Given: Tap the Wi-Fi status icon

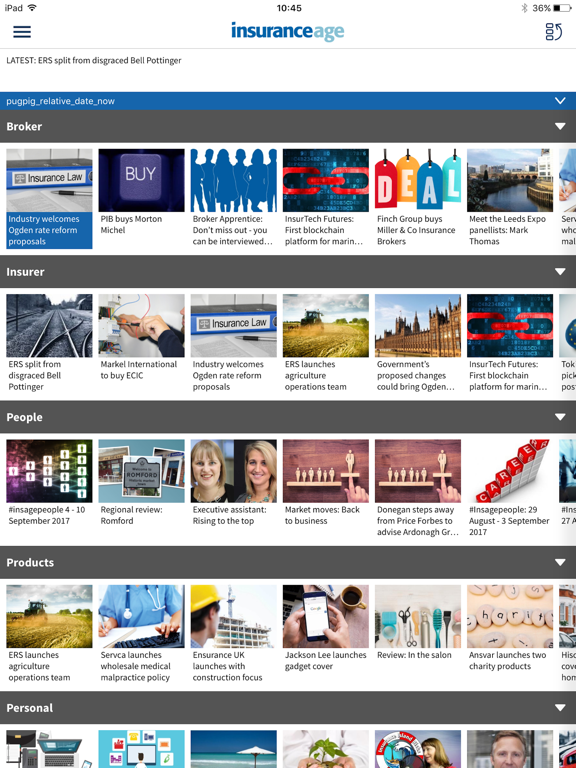Looking at the screenshot, I should click(32, 8).
